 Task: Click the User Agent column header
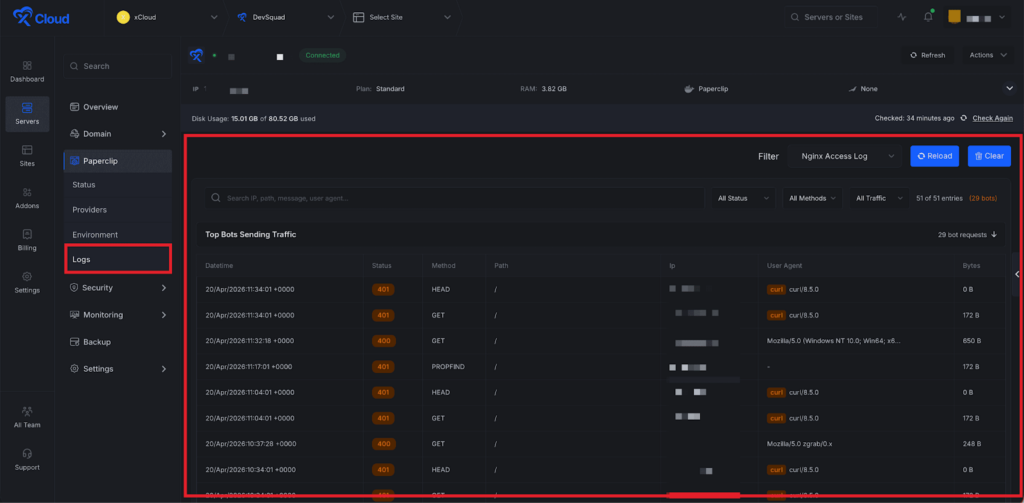784,266
